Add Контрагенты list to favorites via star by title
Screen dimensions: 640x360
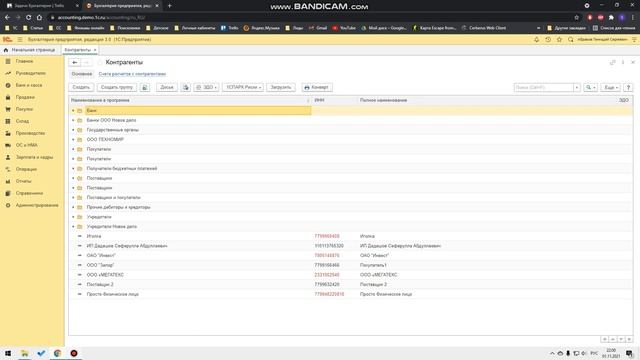coord(100,62)
